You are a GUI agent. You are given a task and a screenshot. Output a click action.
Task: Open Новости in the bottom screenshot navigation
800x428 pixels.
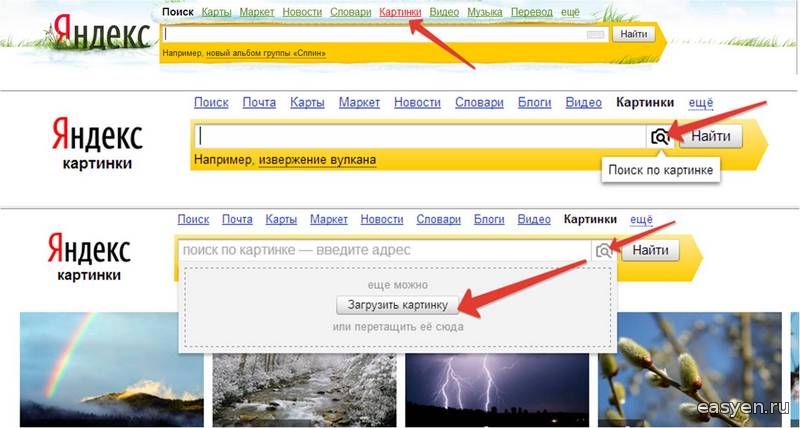pyautogui.click(x=382, y=219)
